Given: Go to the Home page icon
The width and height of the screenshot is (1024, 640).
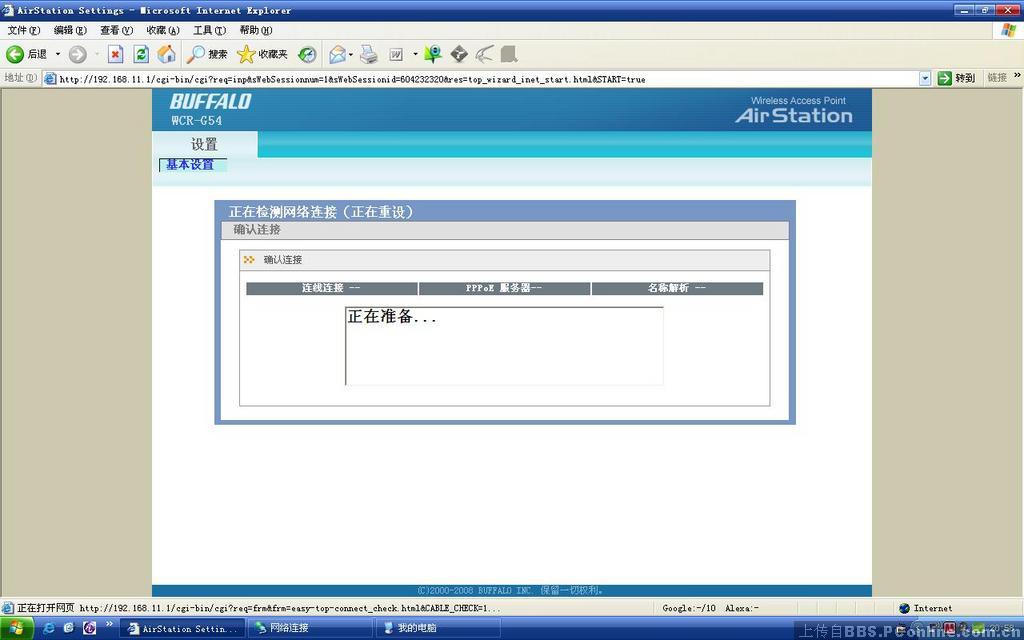Looking at the screenshot, I should click(166, 54).
